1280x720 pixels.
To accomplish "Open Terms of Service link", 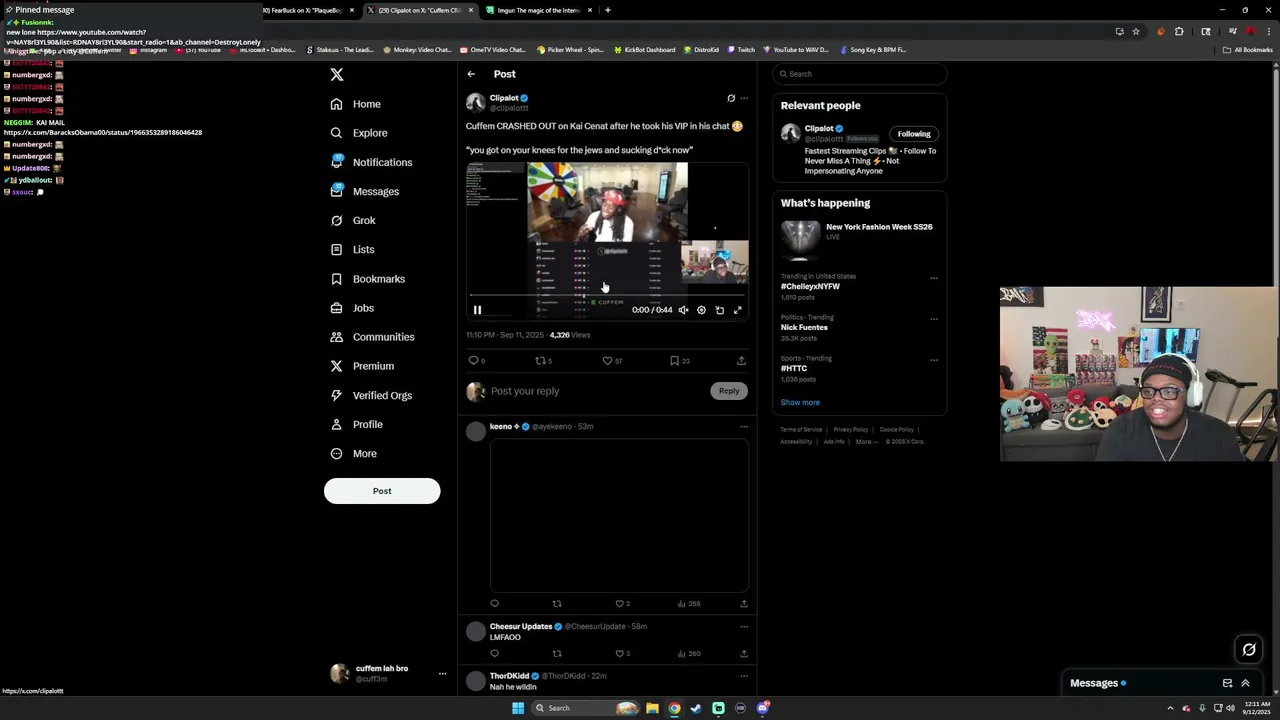I will tap(801, 430).
